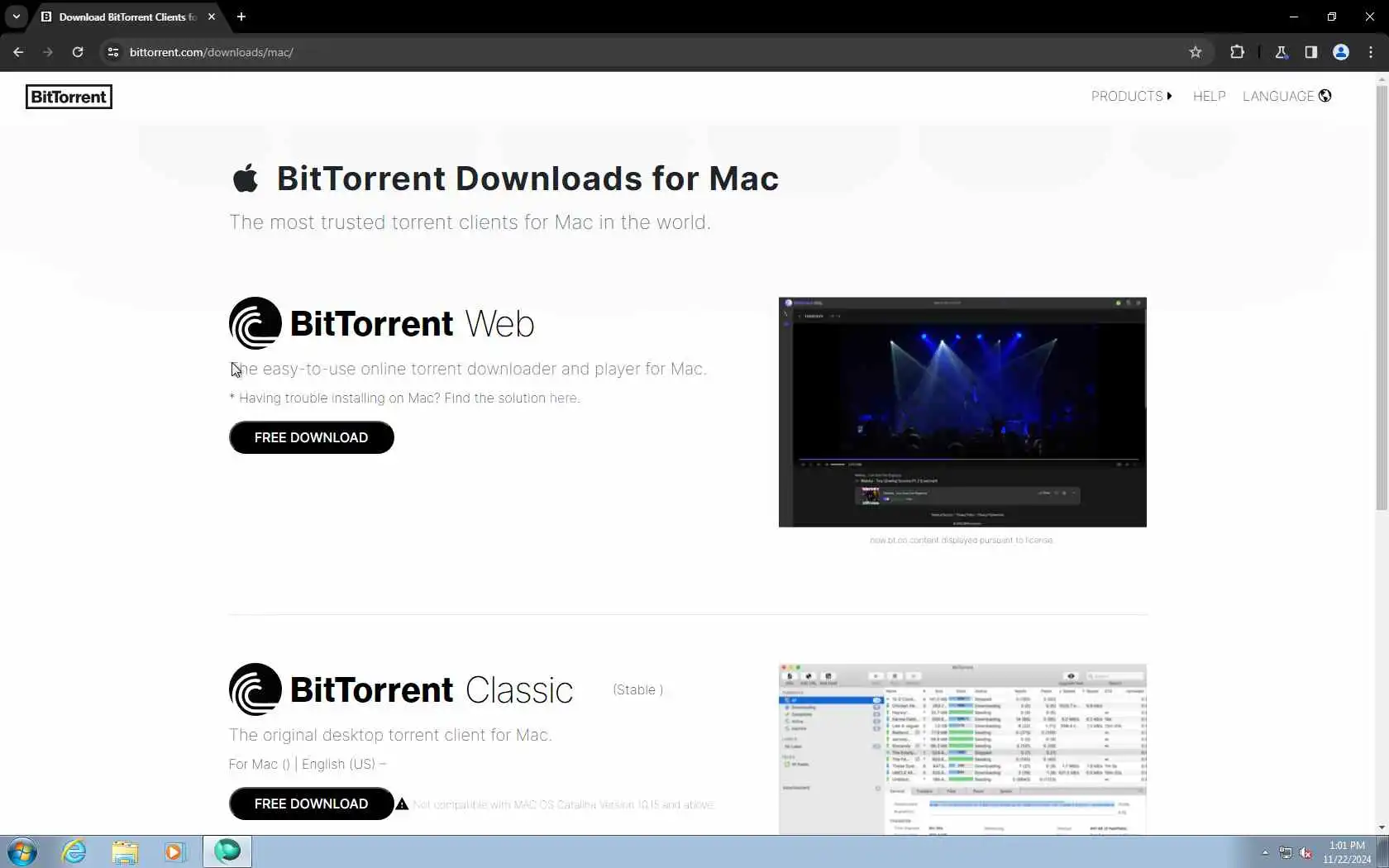Open the LANGUAGE selector
This screenshot has height=868, width=1389.
click(x=1286, y=96)
